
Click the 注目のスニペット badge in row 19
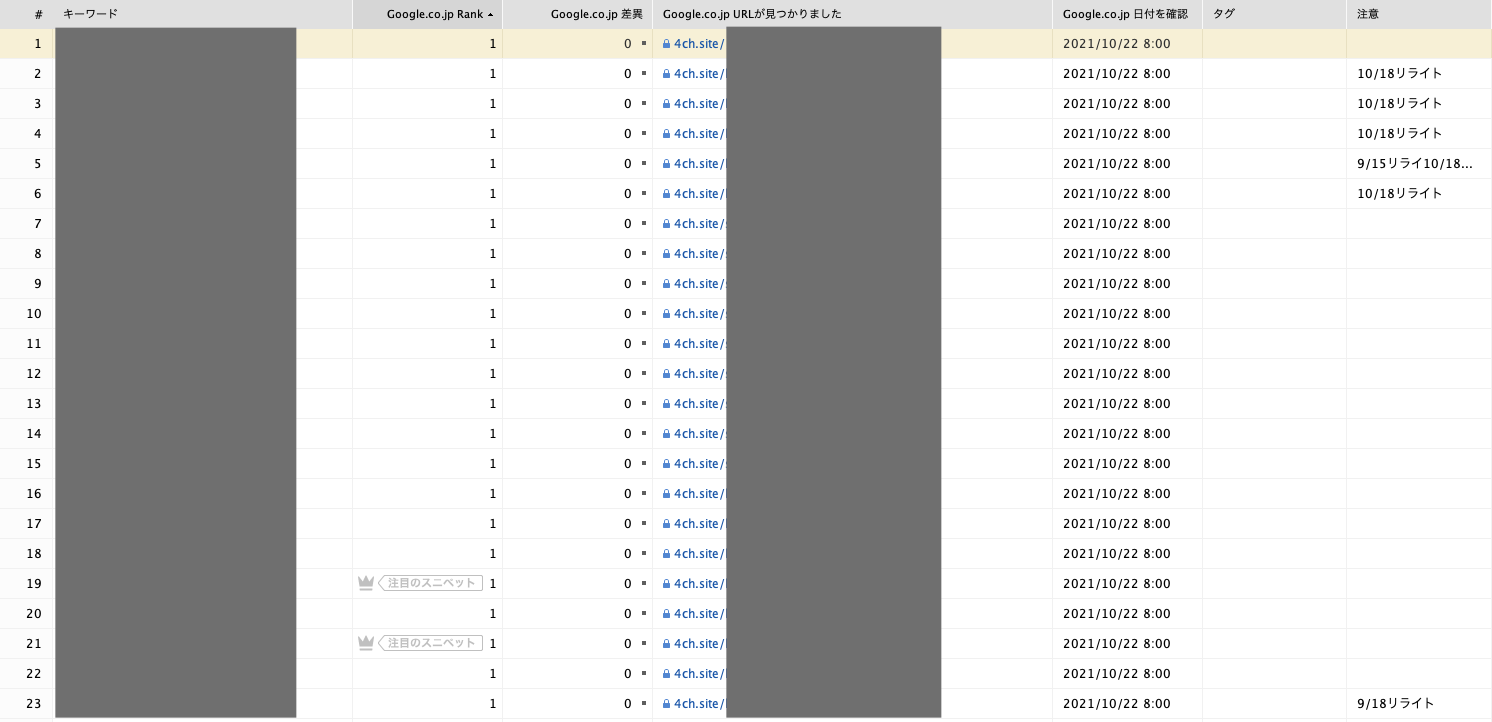click(431, 583)
